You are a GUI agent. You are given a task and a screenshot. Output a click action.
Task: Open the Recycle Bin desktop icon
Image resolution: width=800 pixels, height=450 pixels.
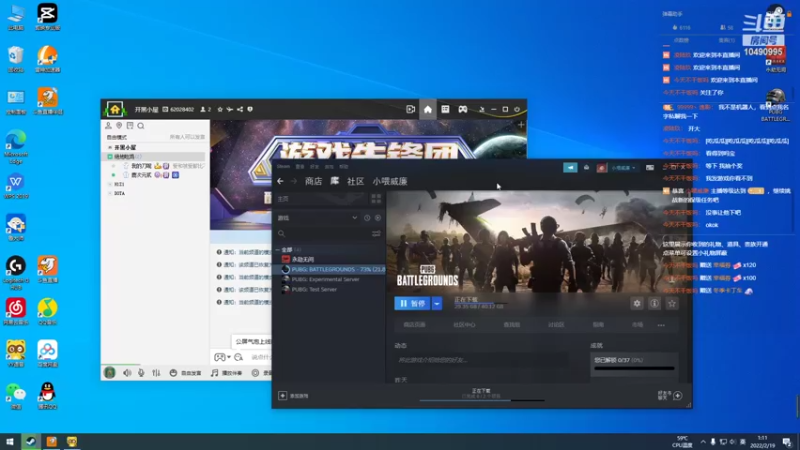[16, 59]
